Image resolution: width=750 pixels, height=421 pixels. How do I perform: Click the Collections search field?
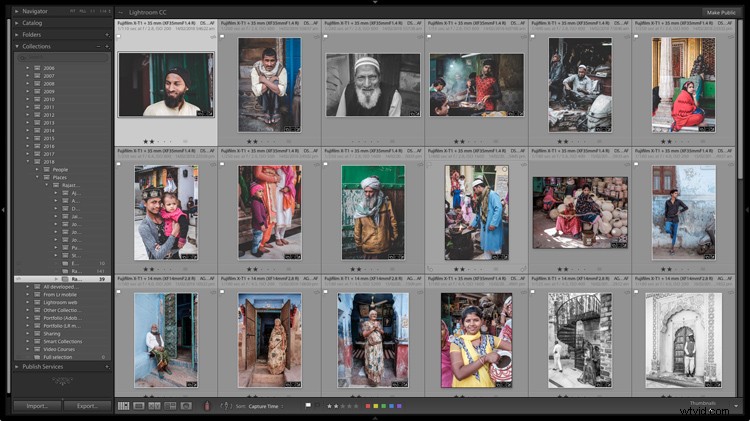(x=63, y=57)
